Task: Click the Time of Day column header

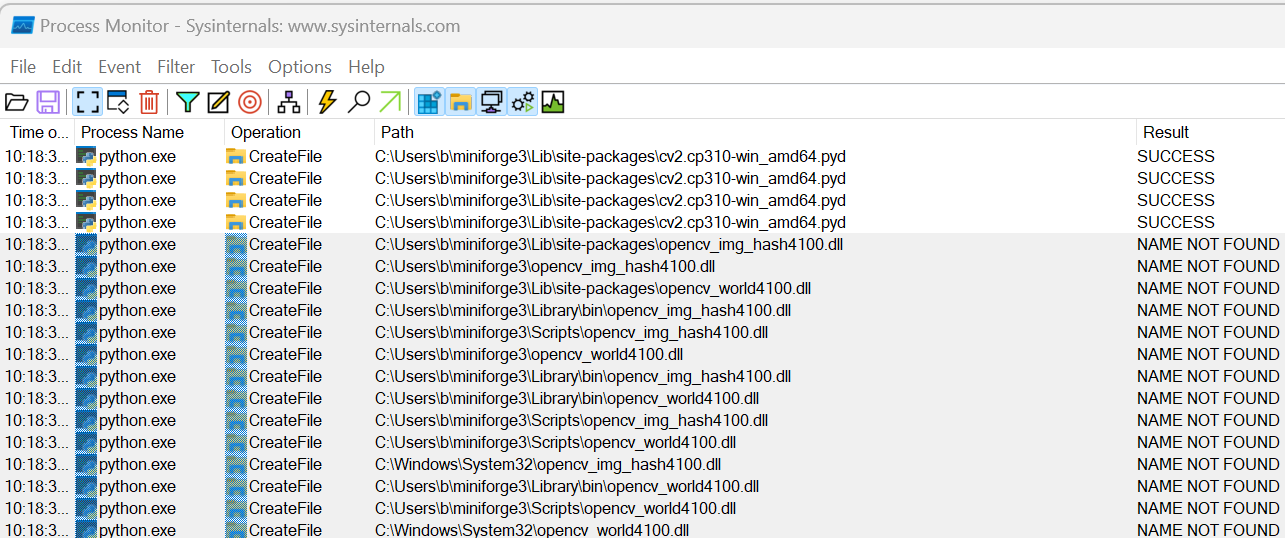Action: [x=39, y=132]
